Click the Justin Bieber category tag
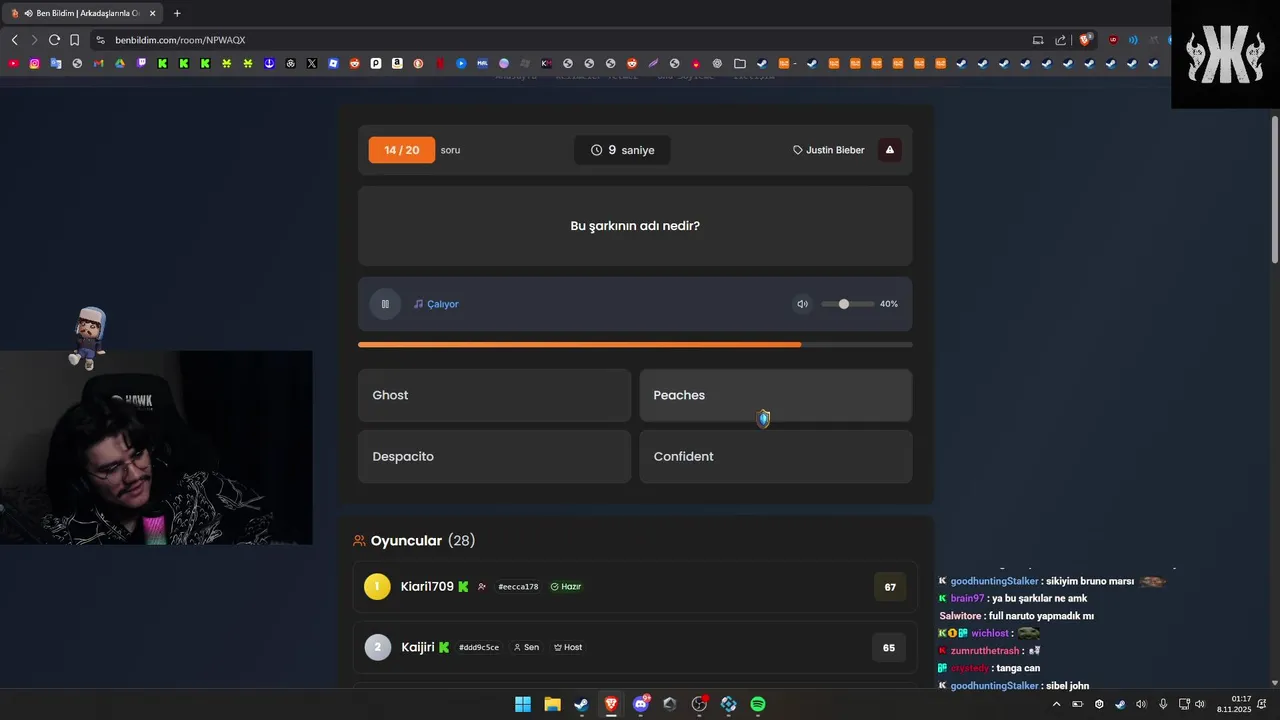This screenshot has width=1280, height=720. click(x=829, y=150)
